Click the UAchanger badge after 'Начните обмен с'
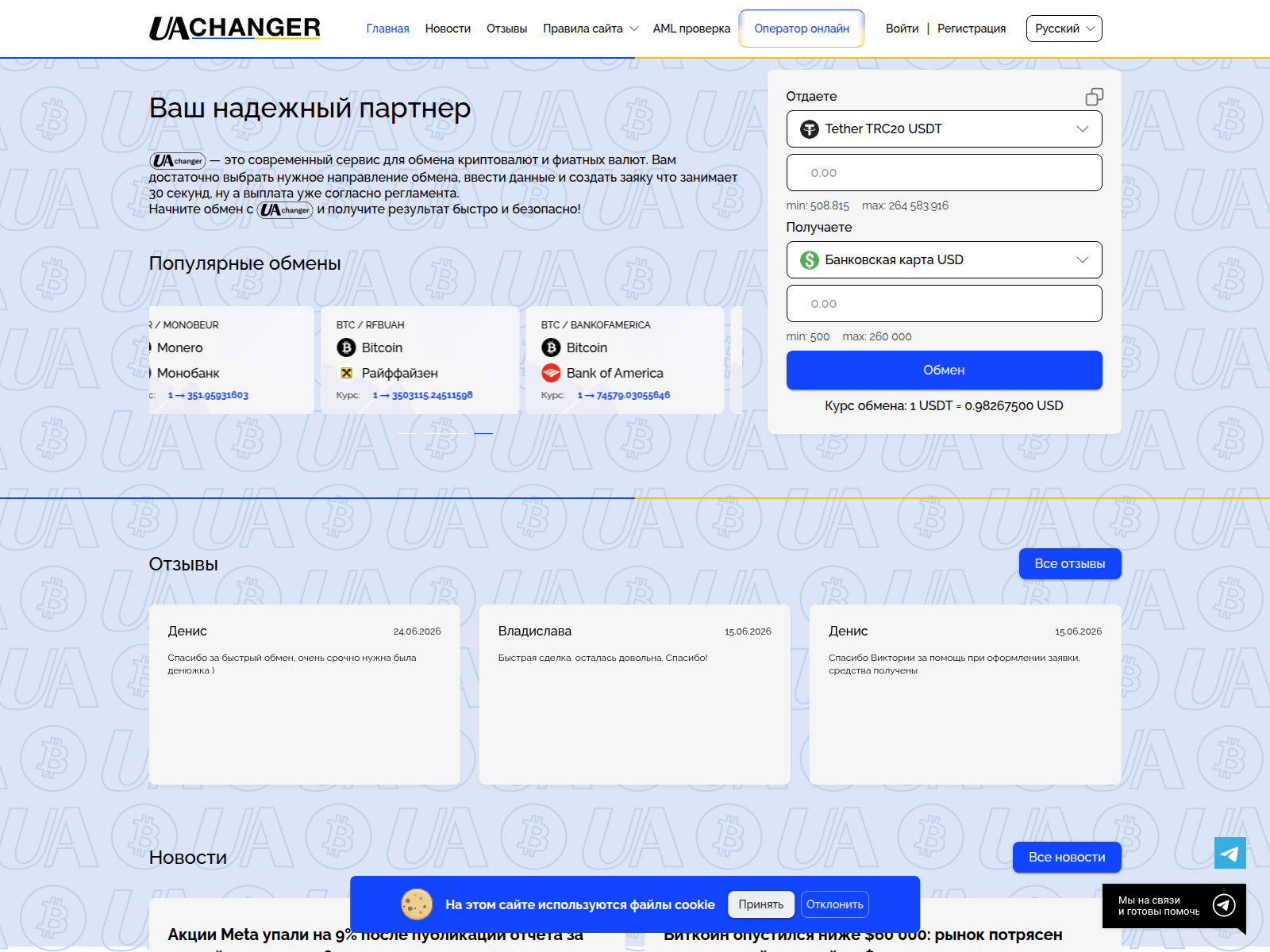This screenshot has height=952, width=1270. [285, 210]
